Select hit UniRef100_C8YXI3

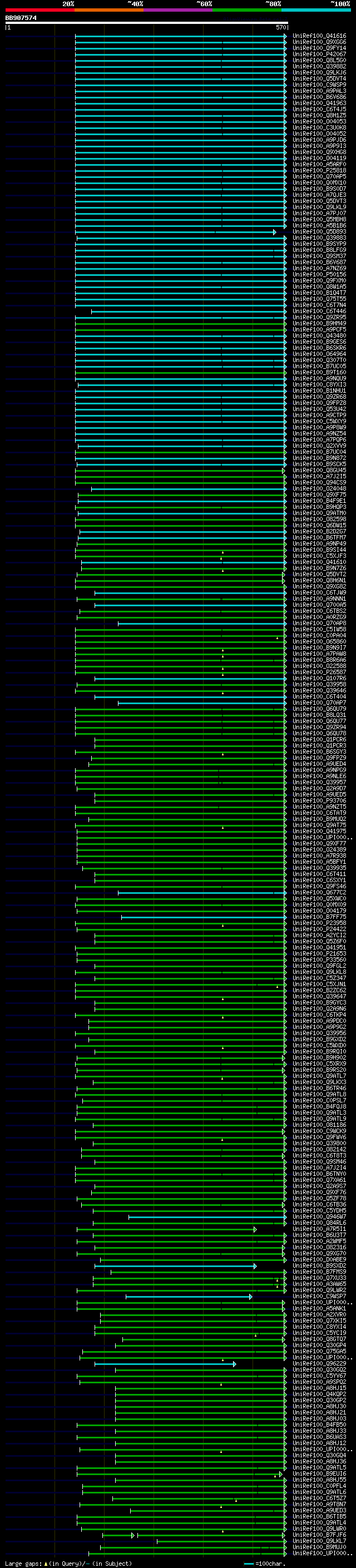319,385
